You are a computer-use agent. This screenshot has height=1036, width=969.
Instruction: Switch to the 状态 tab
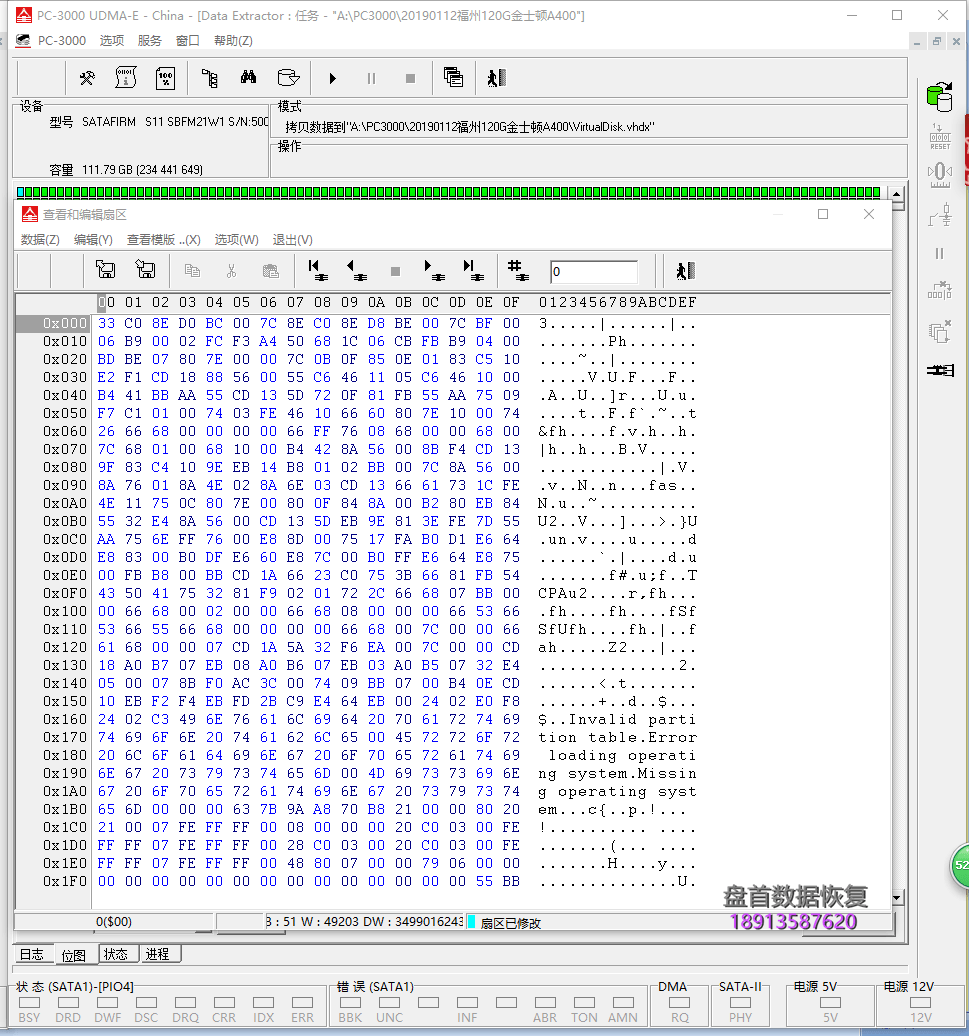116,954
